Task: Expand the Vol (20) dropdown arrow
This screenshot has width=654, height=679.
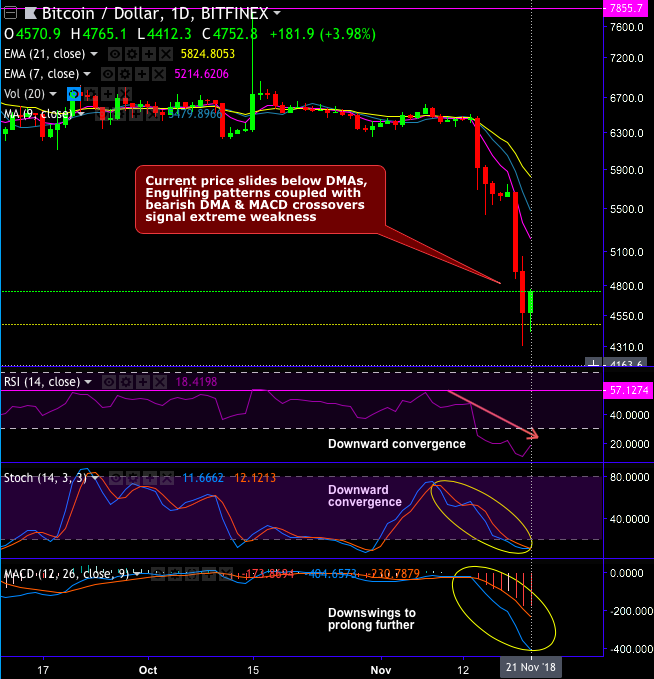Action: click(53, 94)
